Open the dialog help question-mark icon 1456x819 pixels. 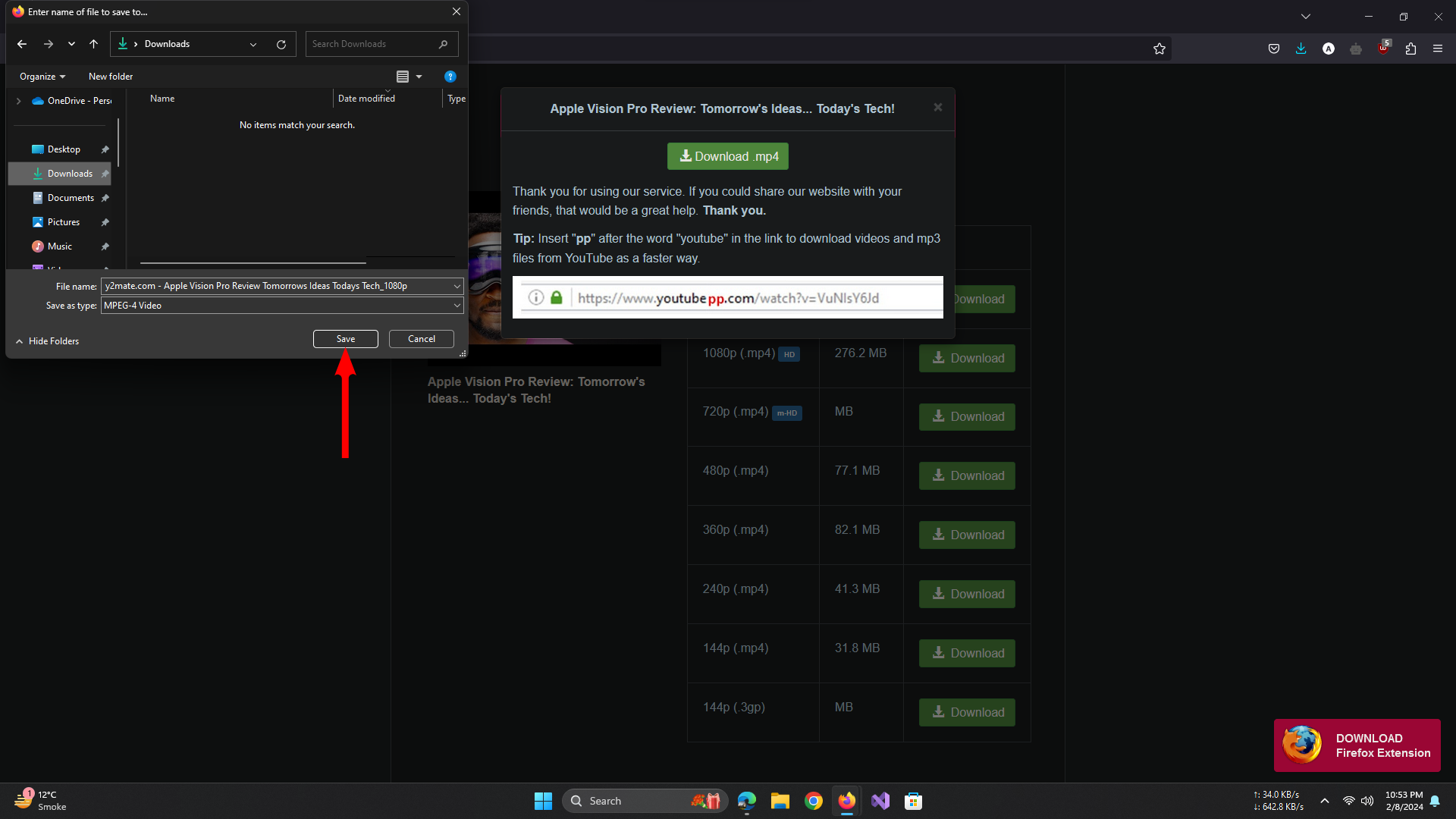pos(450,77)
